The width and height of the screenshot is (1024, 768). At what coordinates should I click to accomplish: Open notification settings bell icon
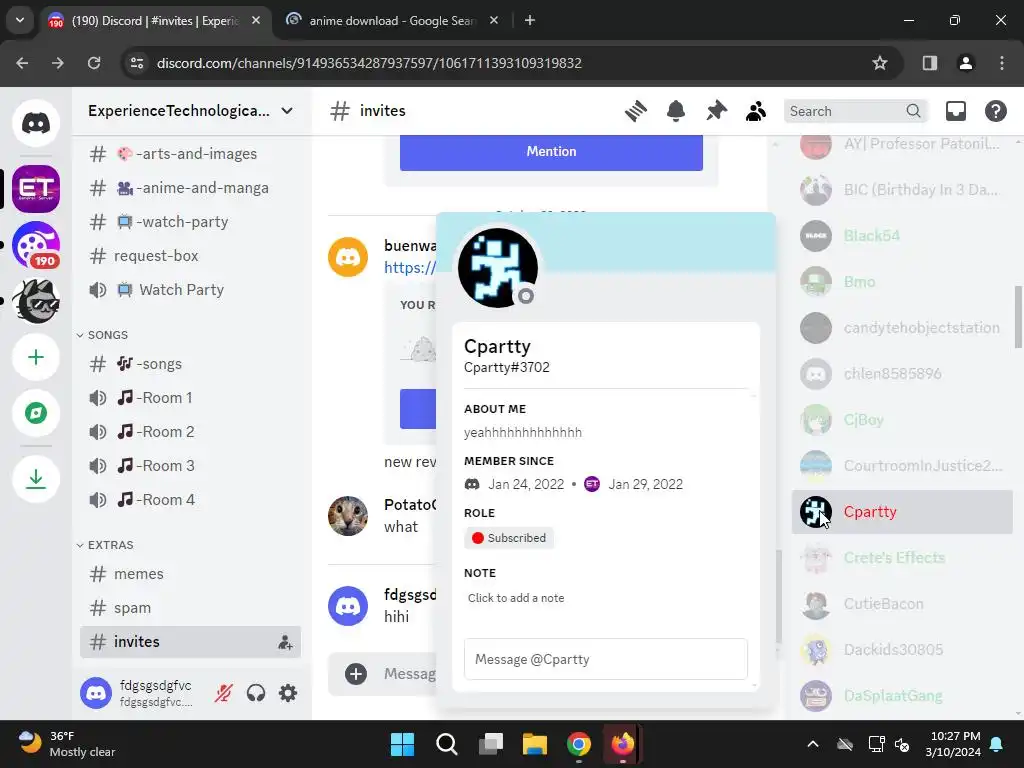[676, 111]
